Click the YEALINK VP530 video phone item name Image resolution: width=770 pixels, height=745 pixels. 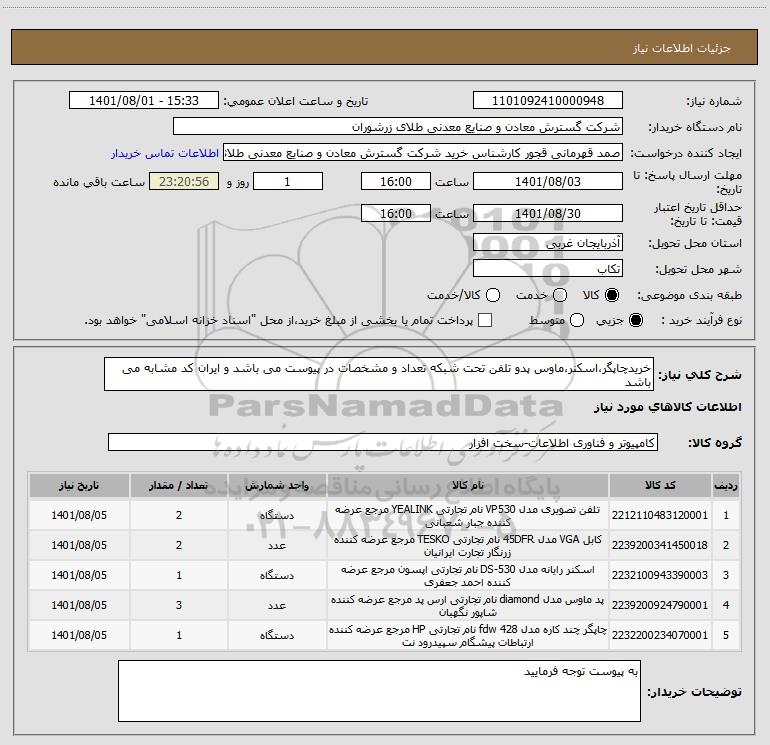(x=468, y=516)
